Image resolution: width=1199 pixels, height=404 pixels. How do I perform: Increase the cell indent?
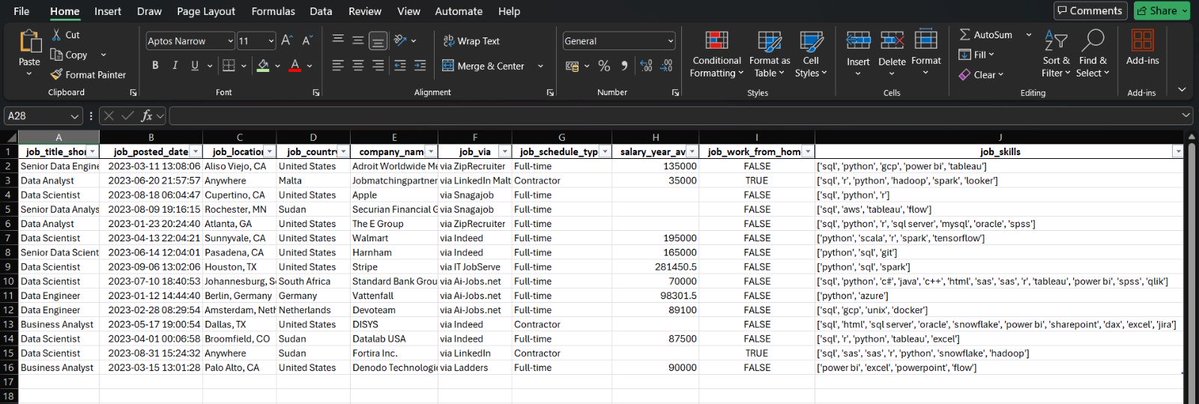click(x=420, y=66)
